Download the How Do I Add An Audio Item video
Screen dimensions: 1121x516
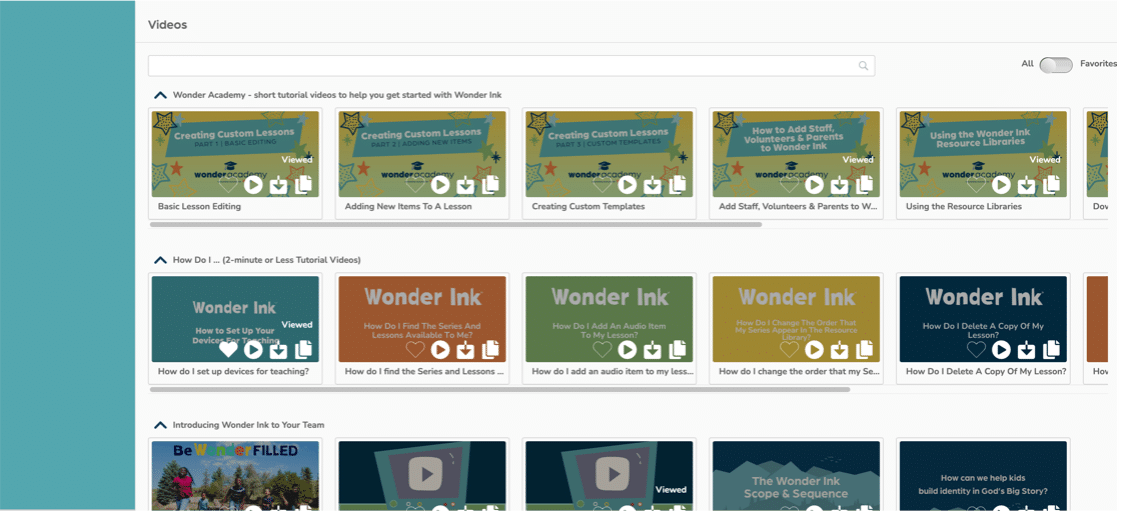[652, 350]
